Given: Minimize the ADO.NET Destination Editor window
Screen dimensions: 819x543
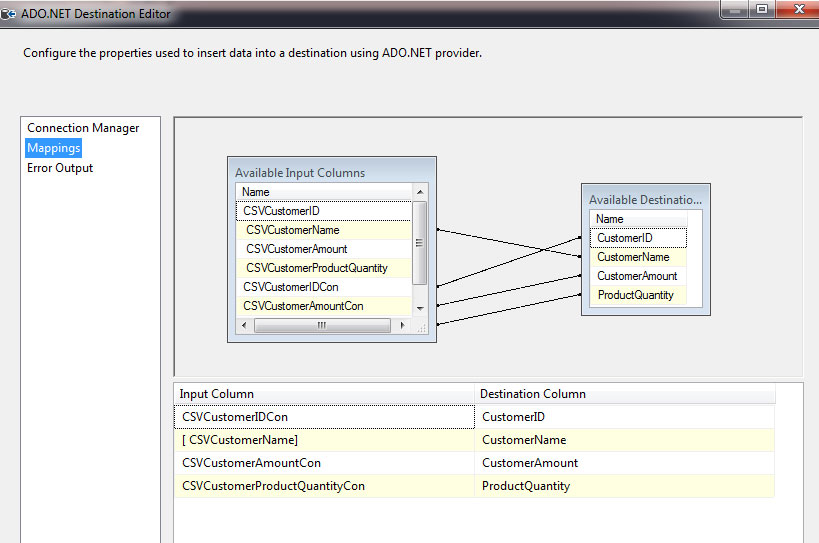Looking at the screenshot, I should tap(735, 10).
